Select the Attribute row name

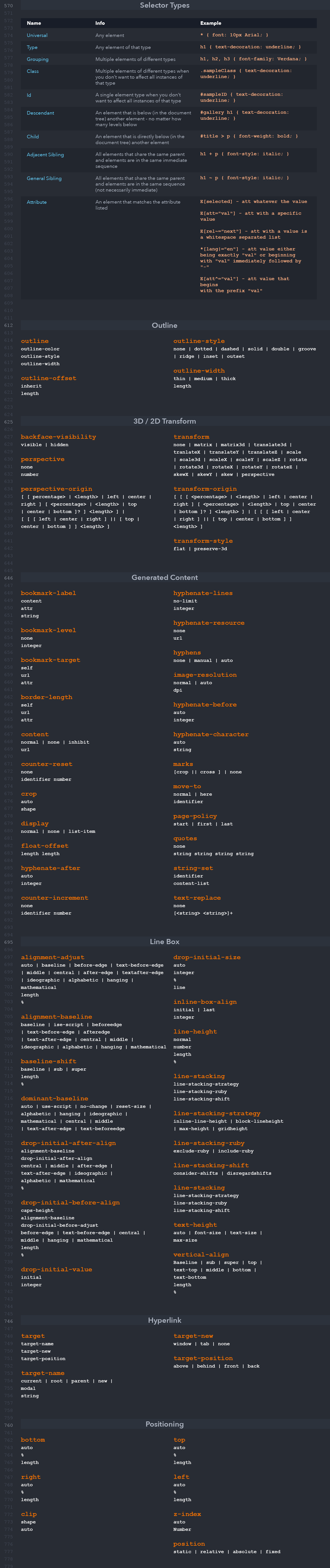37,202
